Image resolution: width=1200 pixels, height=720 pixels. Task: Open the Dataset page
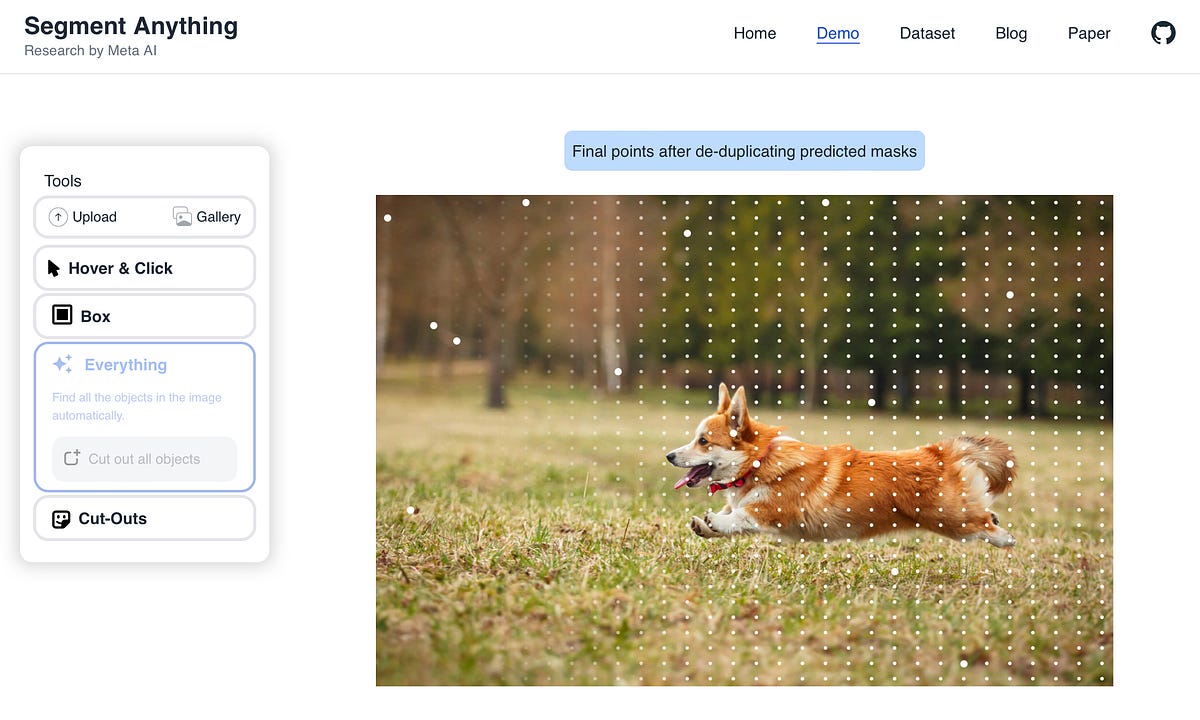coord(927,33)
